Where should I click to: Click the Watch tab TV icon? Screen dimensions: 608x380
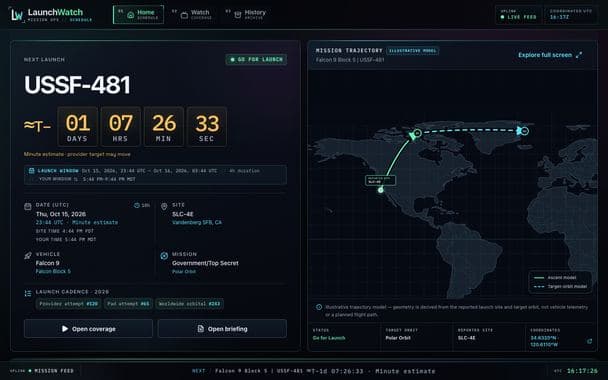(x=185, y=15)
